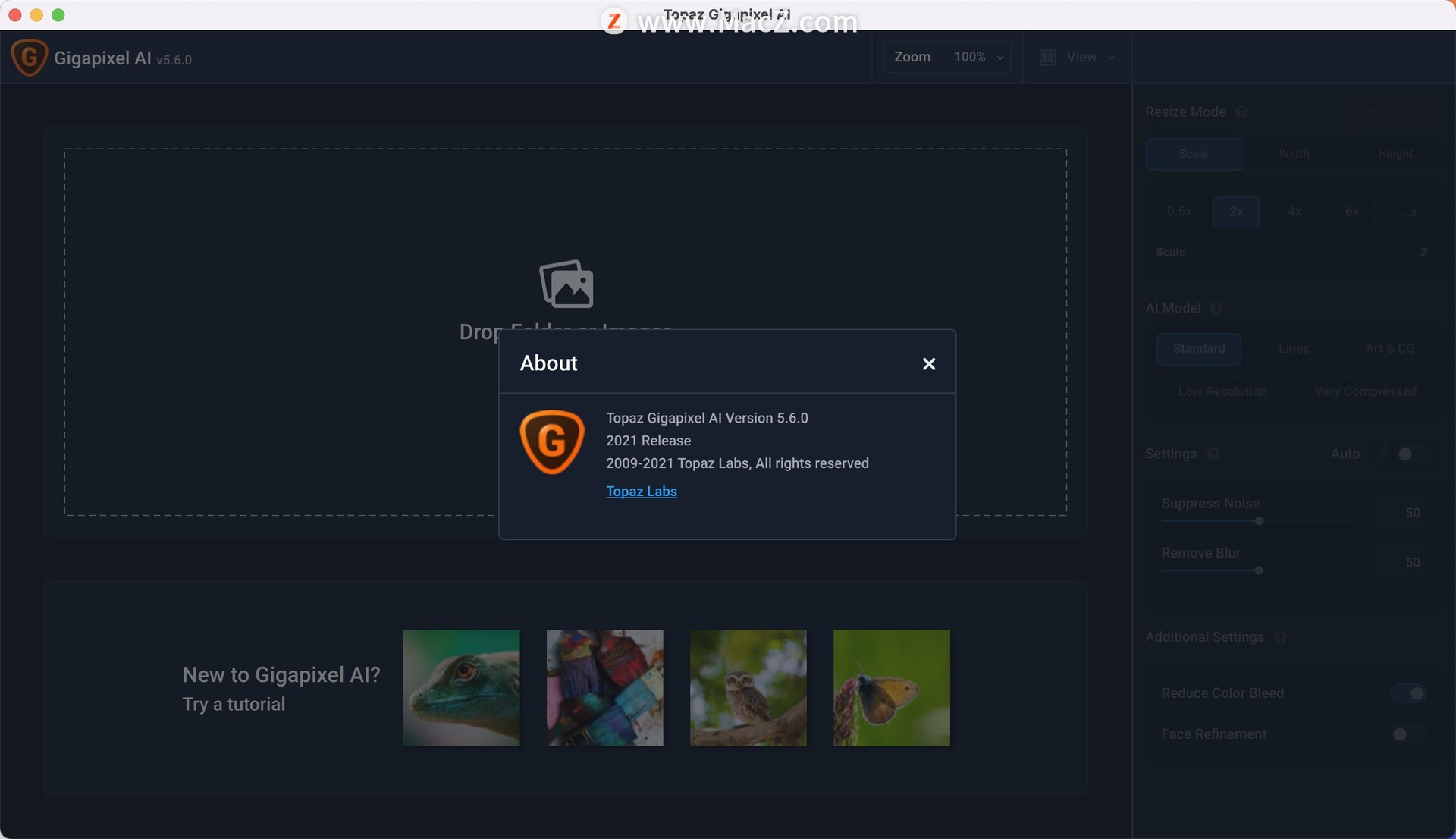This screenshot has width=1456, height=839.
Task: Click the split view icon beside View
Action: pyautogui.click(x=1047, y=58)
